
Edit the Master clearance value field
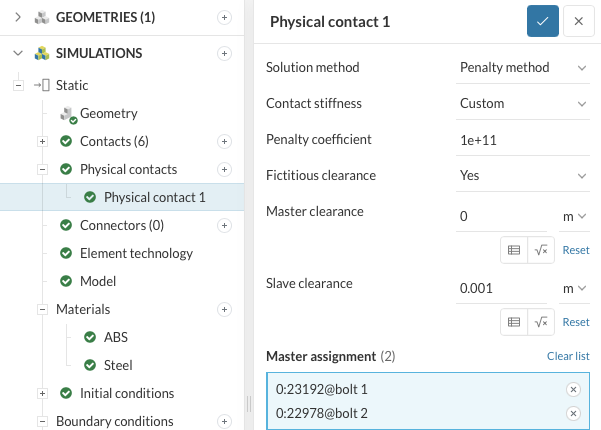click(501, 217)
